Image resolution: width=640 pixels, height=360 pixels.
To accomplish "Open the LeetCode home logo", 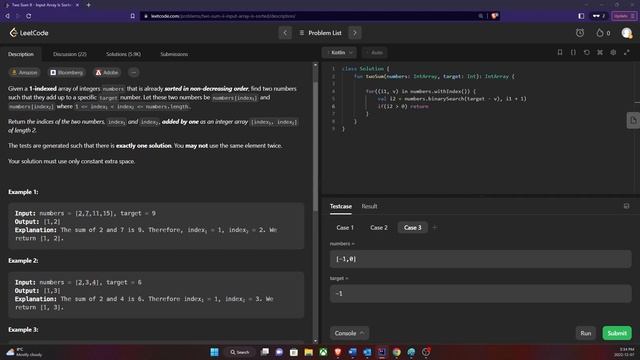I will pos(29,33).
